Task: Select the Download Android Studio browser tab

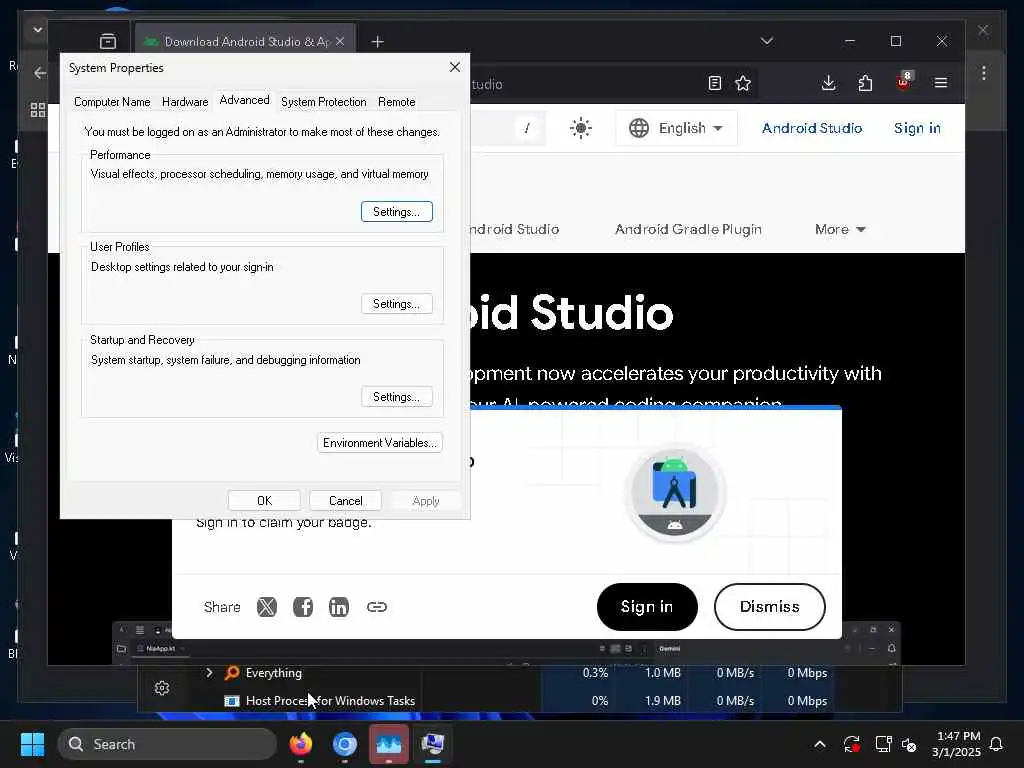Action: (x=245, y=41)
